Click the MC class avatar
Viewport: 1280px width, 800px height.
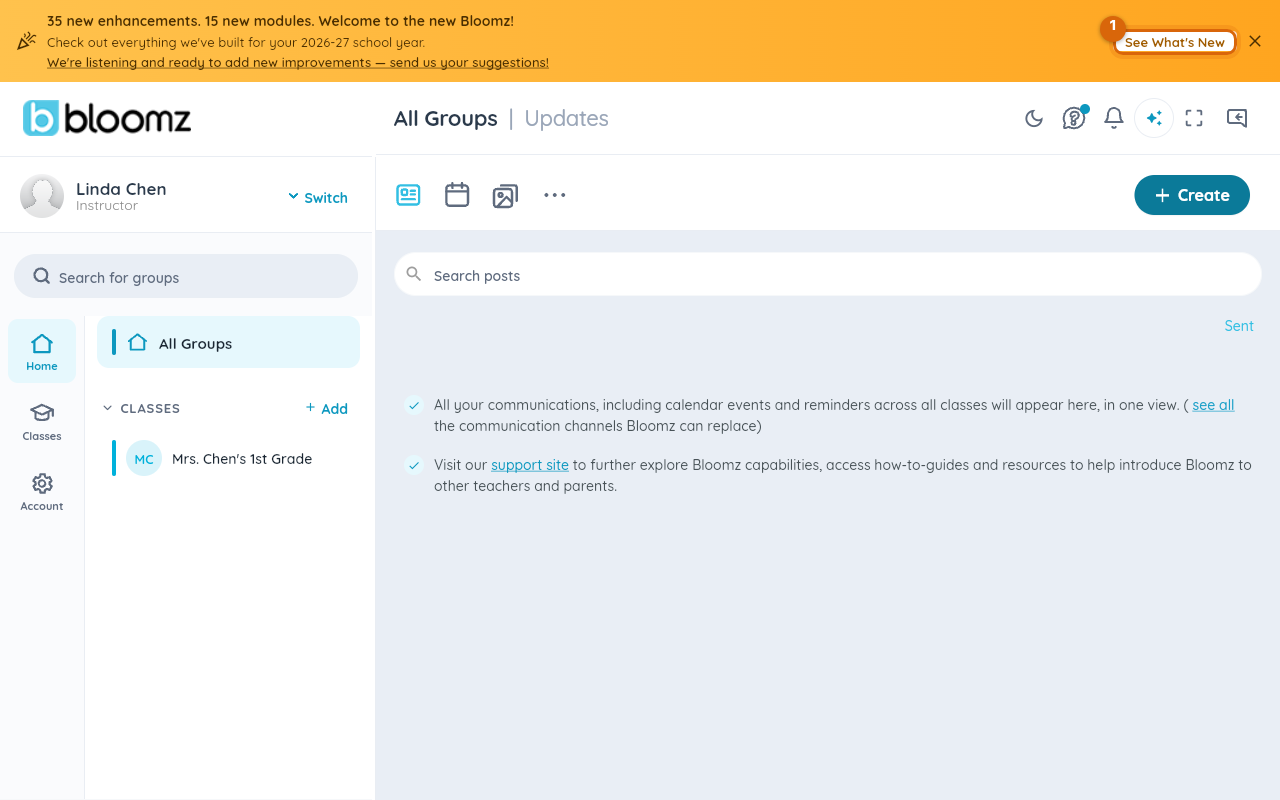(x=144, y=458)
